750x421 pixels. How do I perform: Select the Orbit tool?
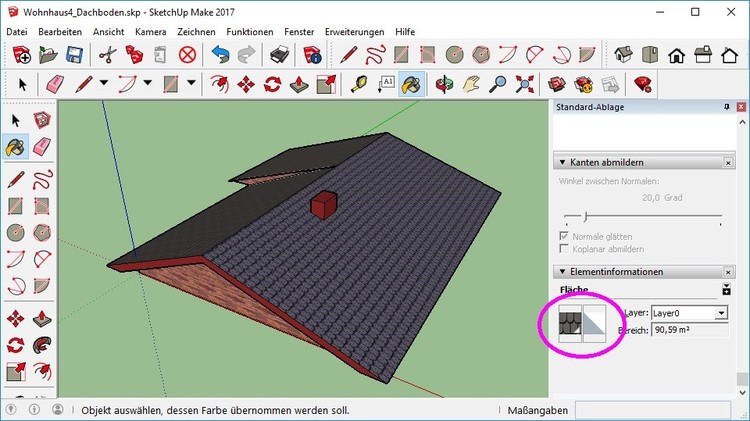point(444,84)
